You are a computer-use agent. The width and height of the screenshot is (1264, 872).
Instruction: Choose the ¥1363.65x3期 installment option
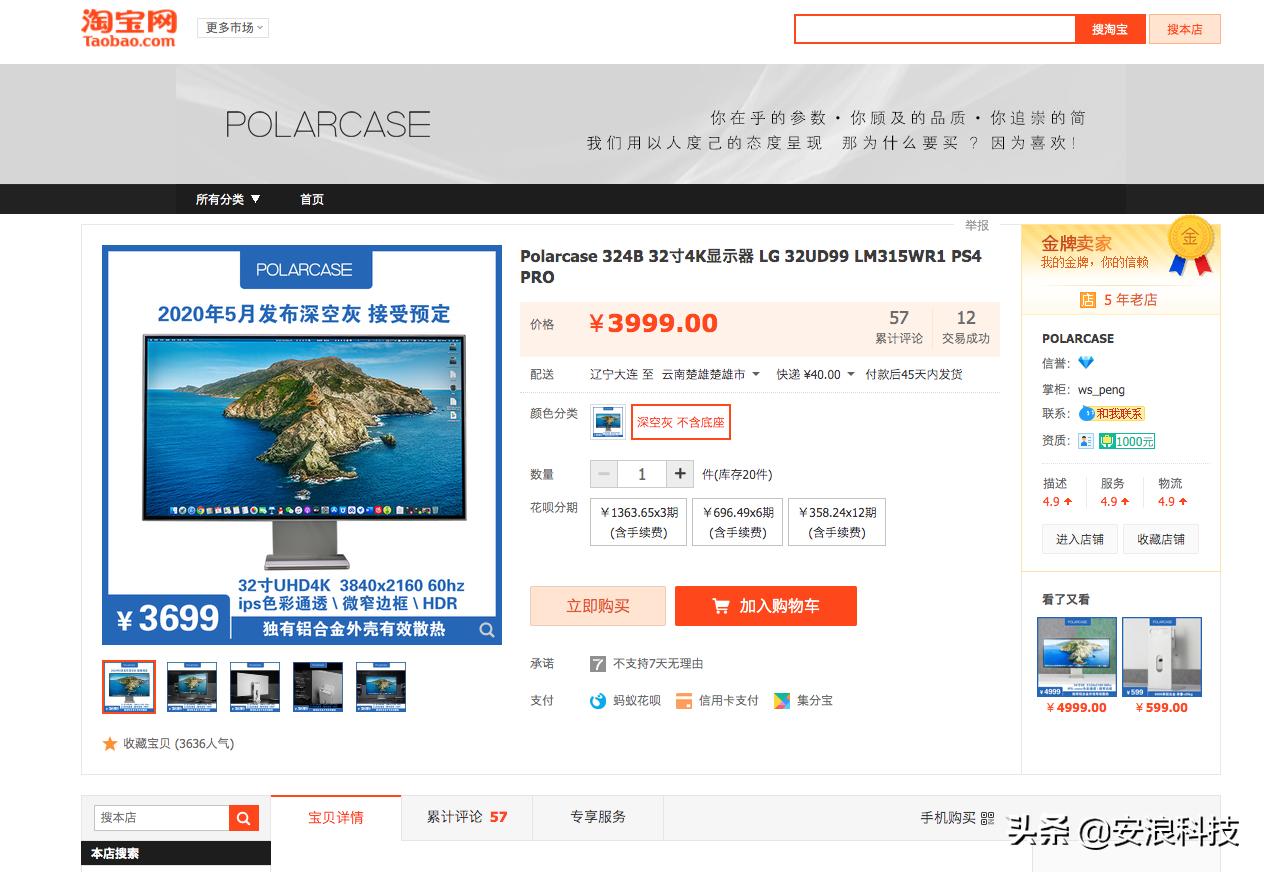coord(638,522)
